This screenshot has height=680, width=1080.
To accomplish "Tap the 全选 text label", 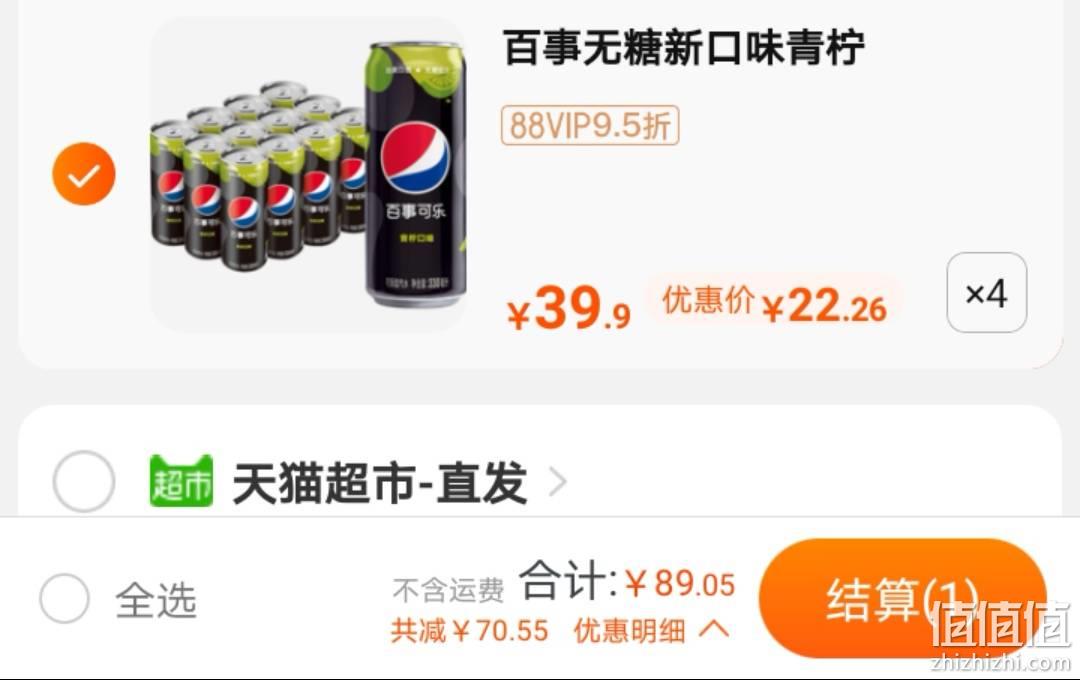I will [156, 599].
